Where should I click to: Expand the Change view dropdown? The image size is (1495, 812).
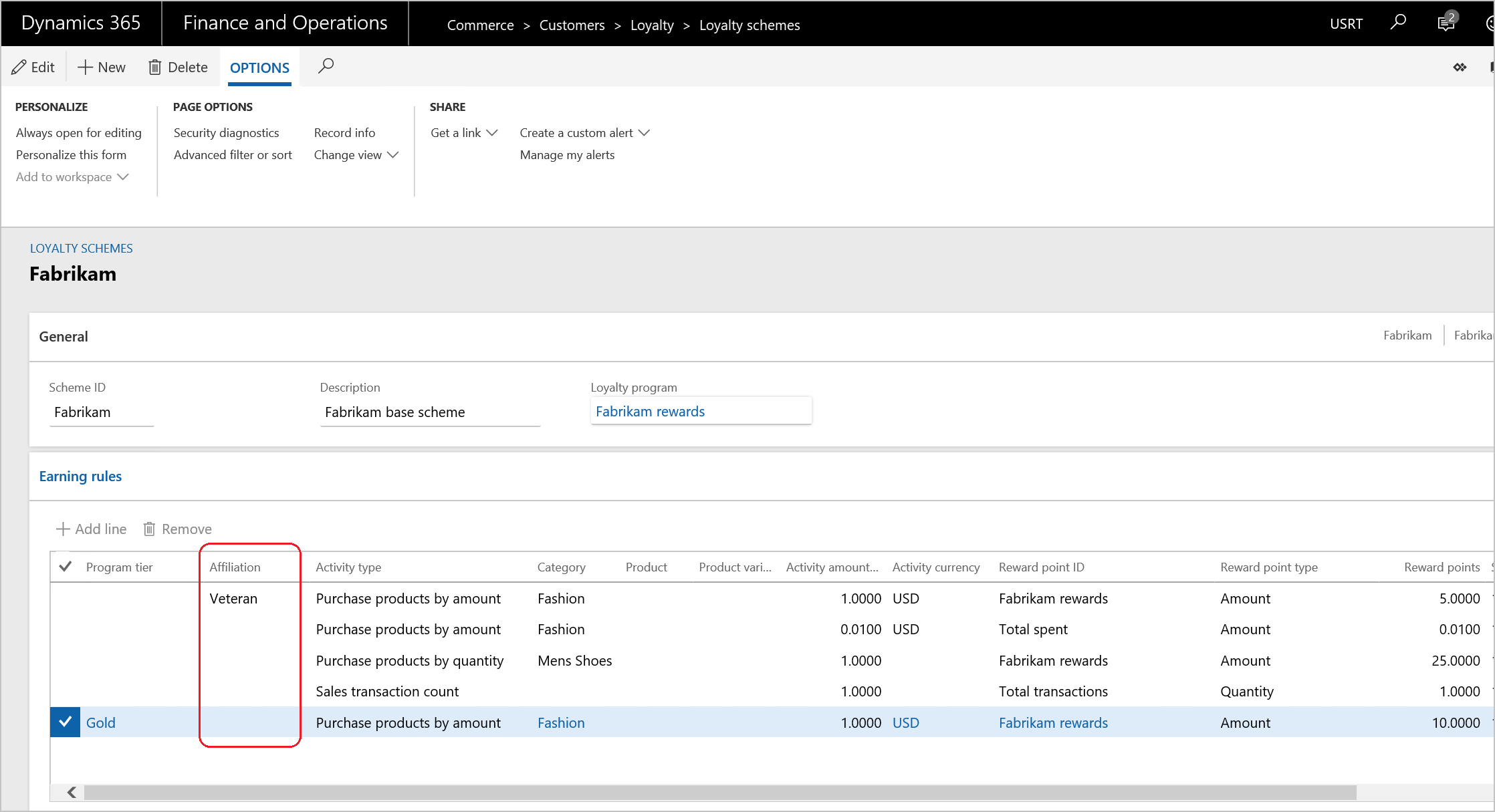(355, 155)
